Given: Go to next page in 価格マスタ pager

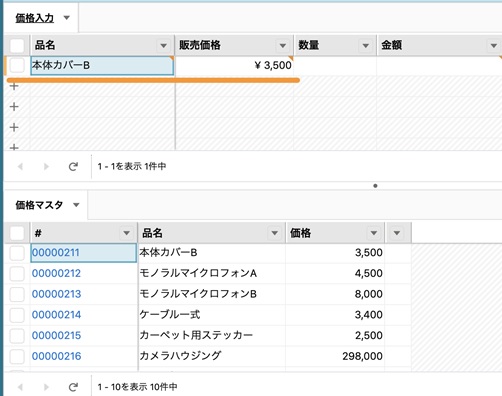Looking at the screenshot, I should click(x=46, y=387).
